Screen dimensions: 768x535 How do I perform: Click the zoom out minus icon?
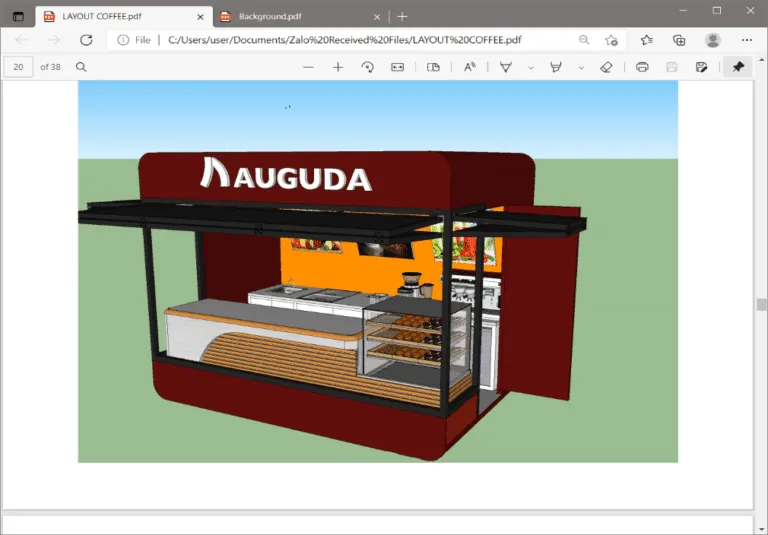click(x=308, y=67)
